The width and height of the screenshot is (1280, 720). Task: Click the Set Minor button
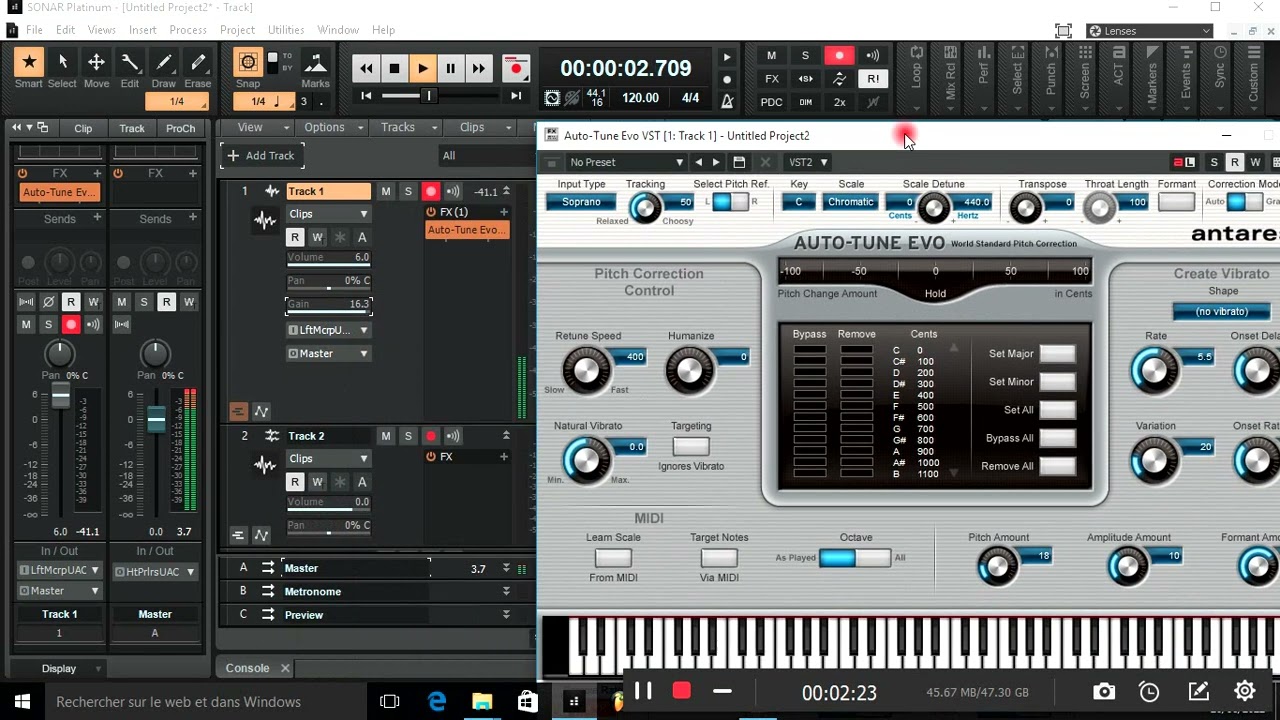pos(1057,382)
